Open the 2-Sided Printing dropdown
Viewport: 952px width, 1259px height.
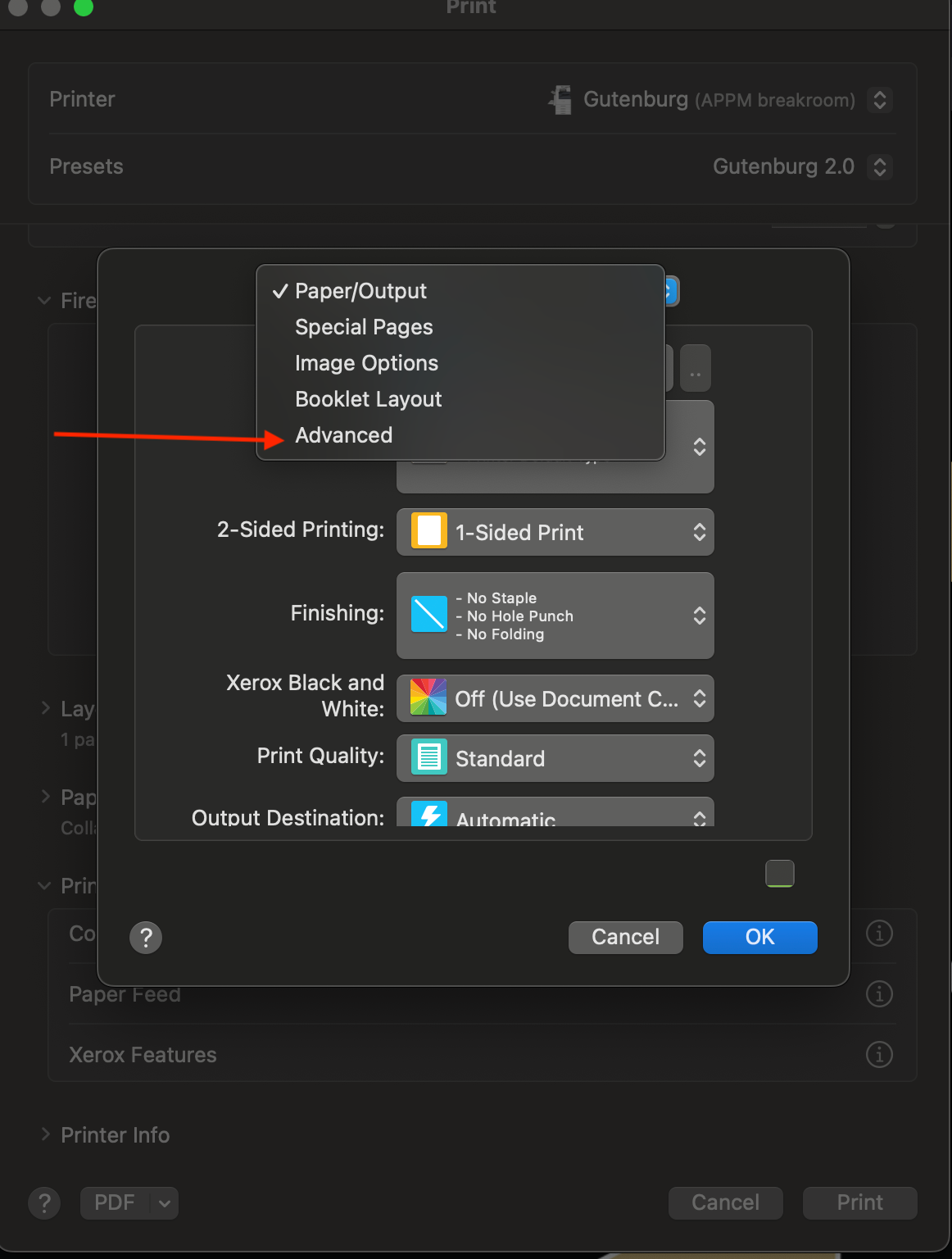tap(555, 532)
